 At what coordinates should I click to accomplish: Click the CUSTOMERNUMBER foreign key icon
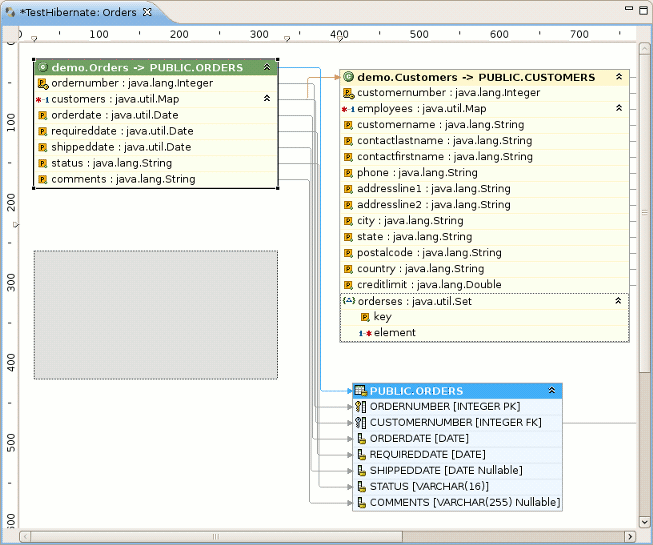click(x=360, y=423)
